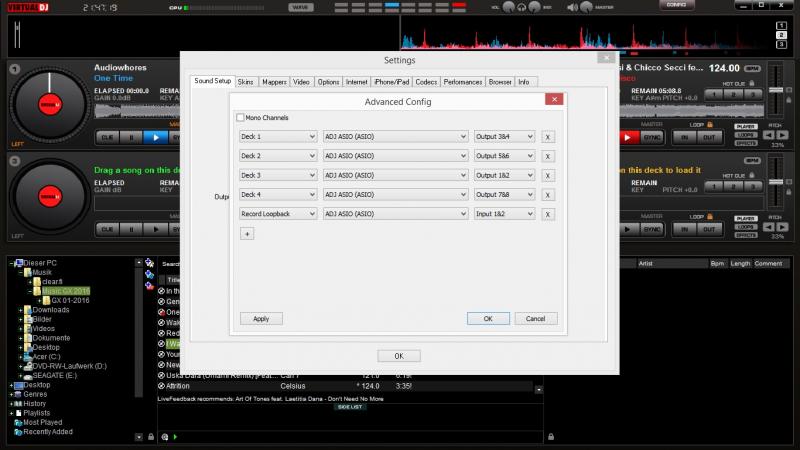The height and width of the screenshot is (450, 800).
Task: Switch to the Browser tab
Action: (500, 82)
